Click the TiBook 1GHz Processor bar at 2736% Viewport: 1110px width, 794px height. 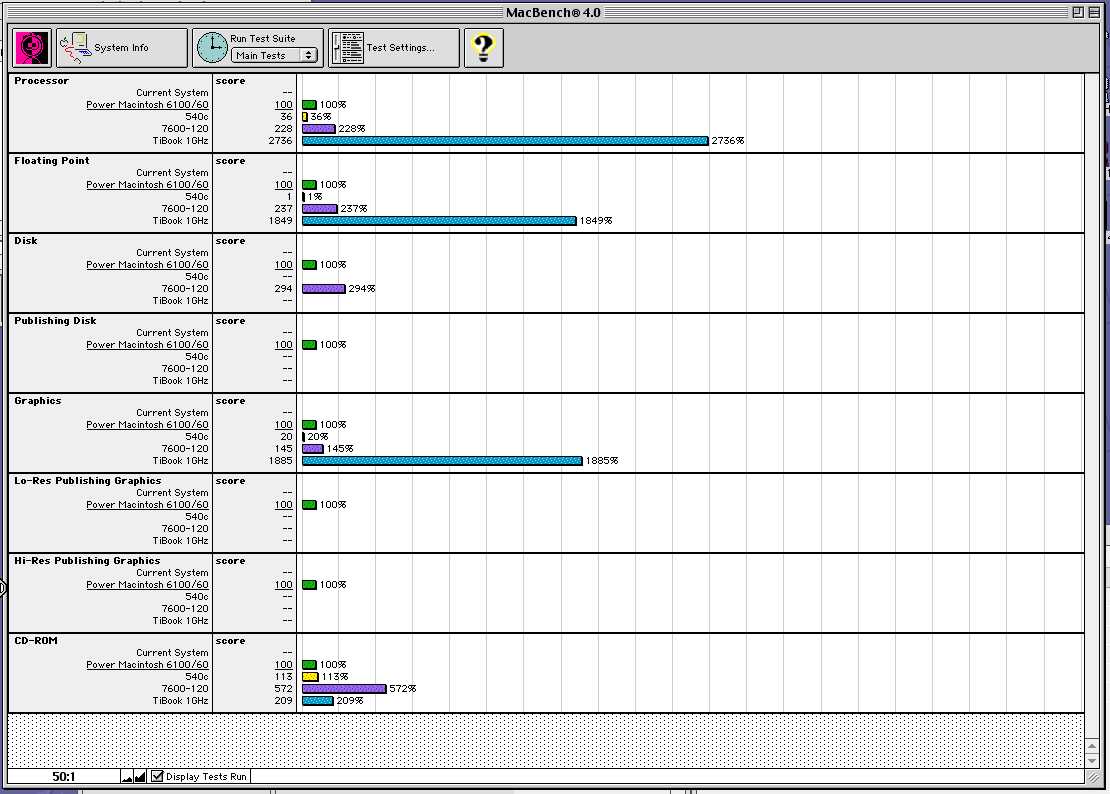pyautogui.click(x=505, y=141)
